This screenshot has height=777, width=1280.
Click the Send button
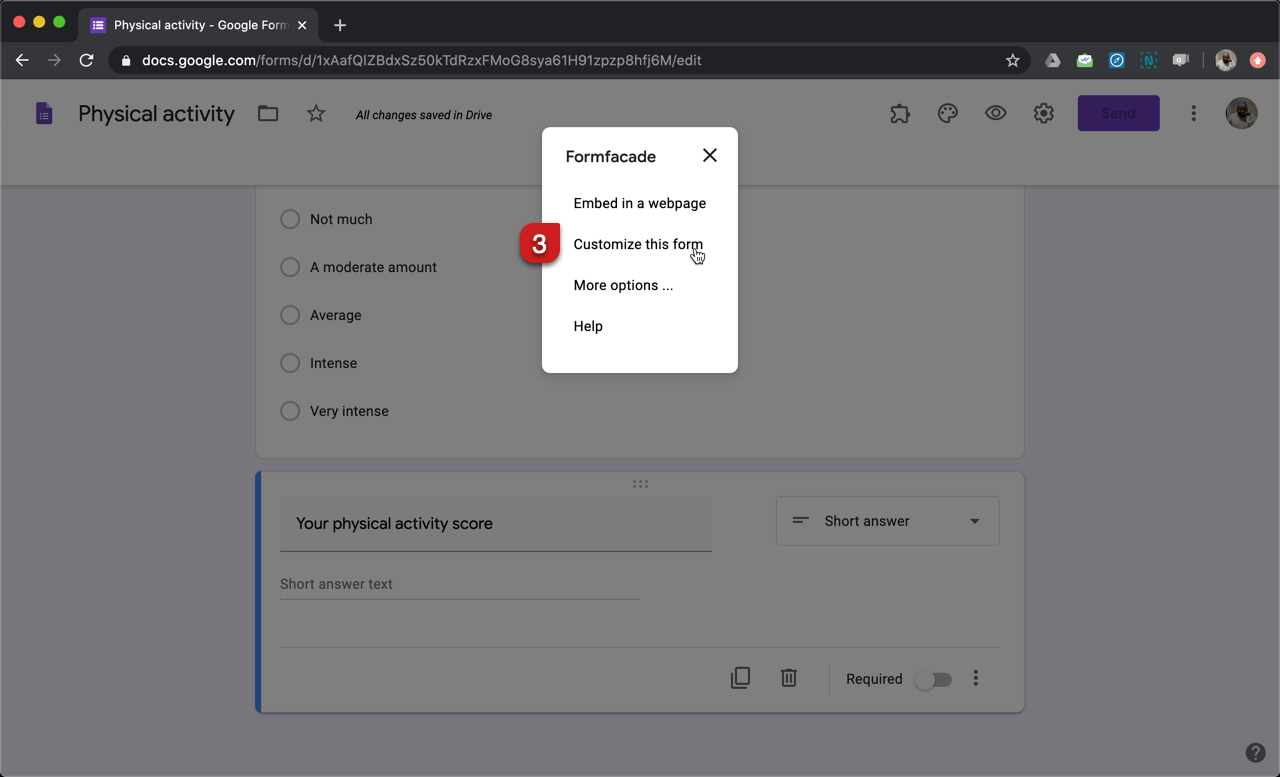point(1118,113)
